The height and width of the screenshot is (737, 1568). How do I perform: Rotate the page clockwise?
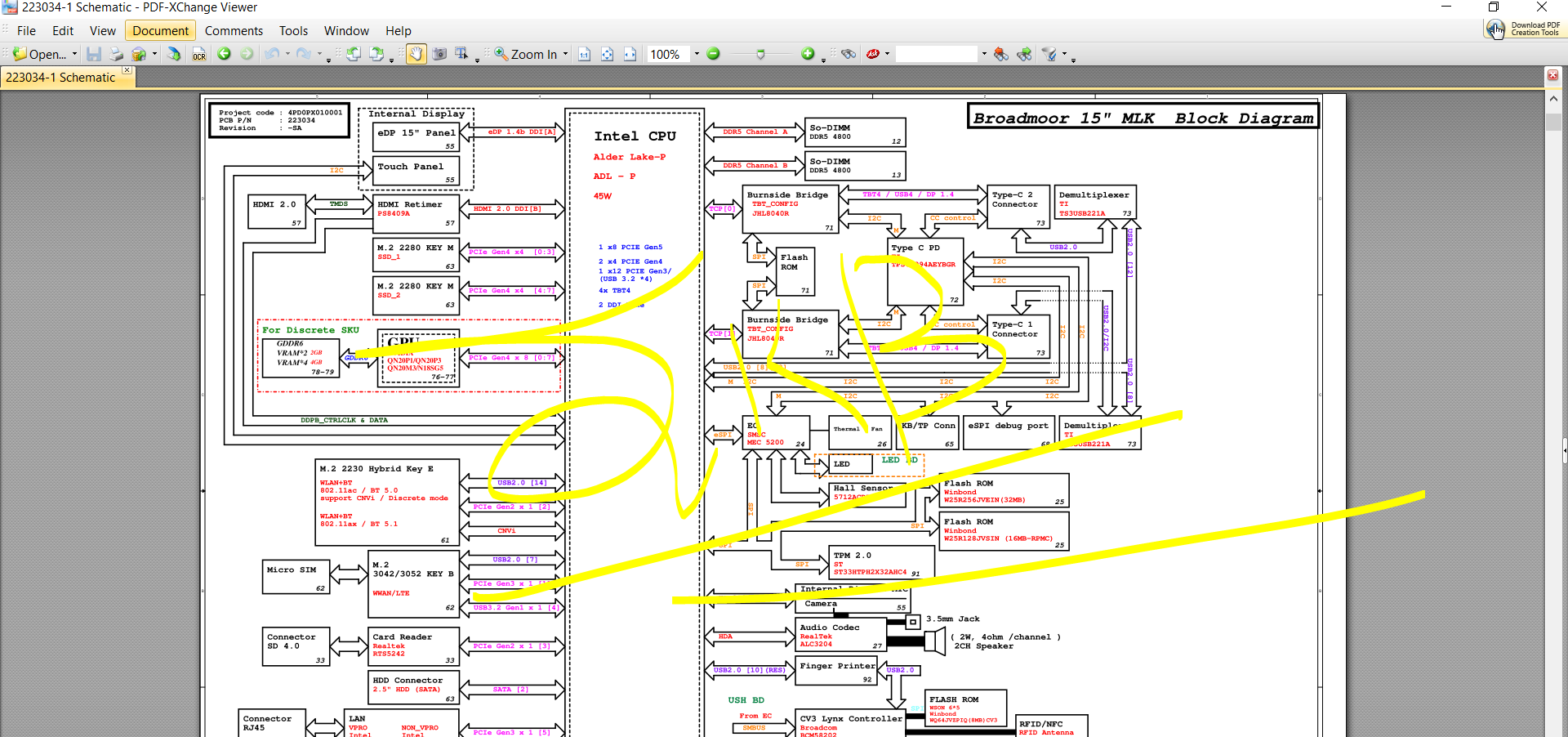pos(376,54)
